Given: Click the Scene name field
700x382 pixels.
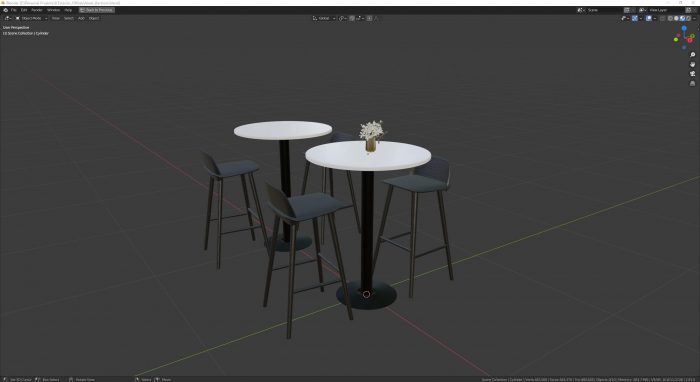Looking at the screenshot, I should (604, 10).
